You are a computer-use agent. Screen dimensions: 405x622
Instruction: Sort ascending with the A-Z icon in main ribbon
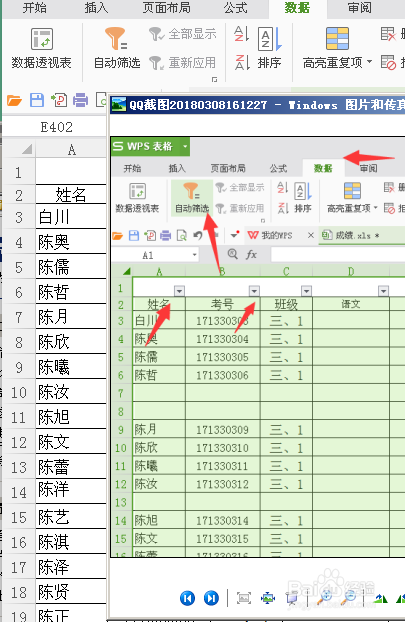pos(242,34)
